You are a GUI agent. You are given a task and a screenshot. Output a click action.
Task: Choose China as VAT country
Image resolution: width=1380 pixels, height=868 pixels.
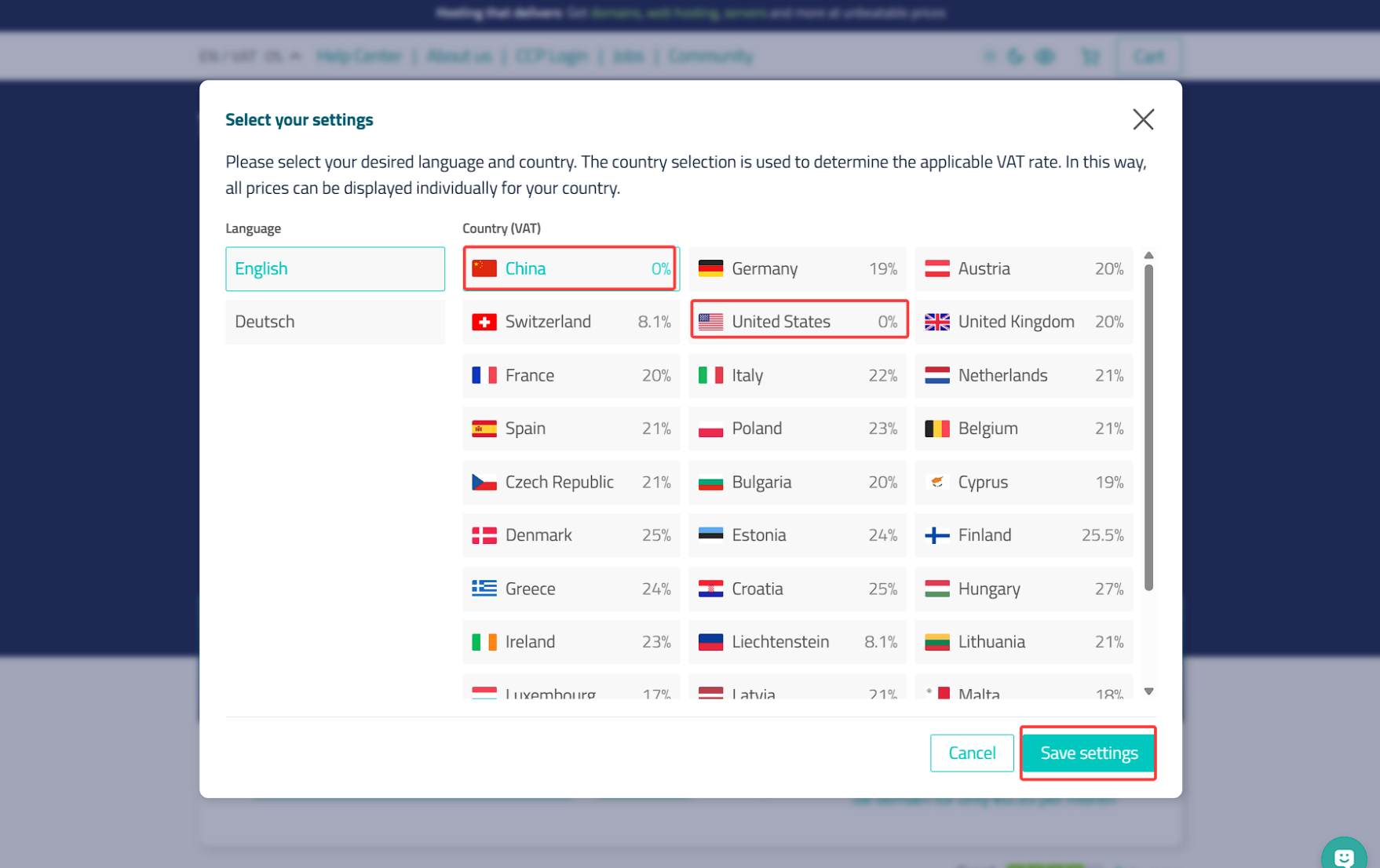click(571, 268)
